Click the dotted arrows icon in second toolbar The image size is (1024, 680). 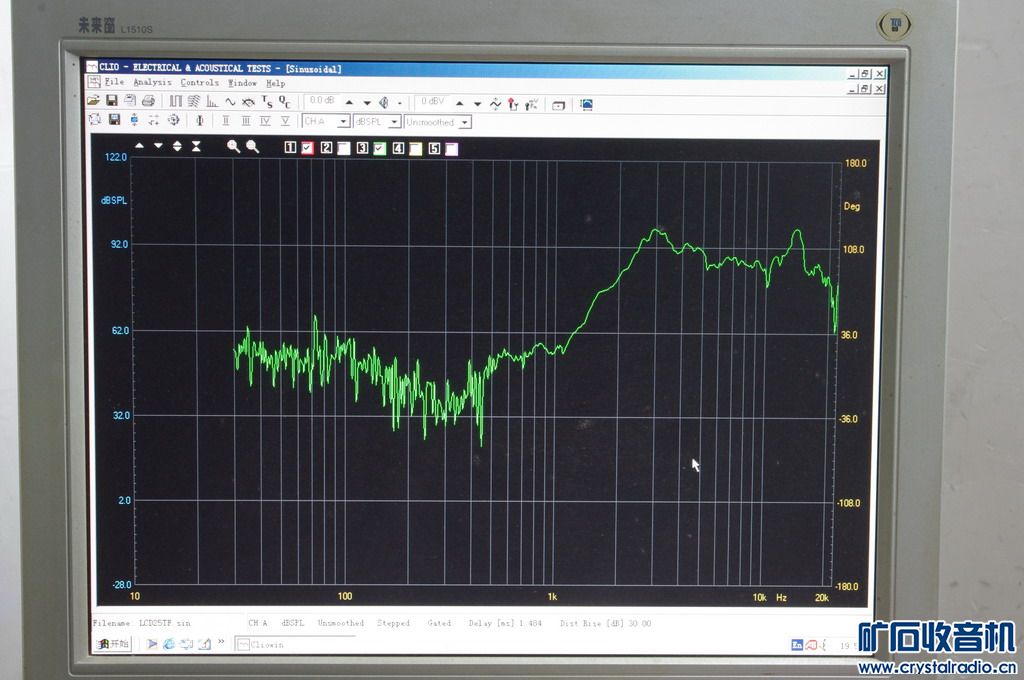point(153,120)
